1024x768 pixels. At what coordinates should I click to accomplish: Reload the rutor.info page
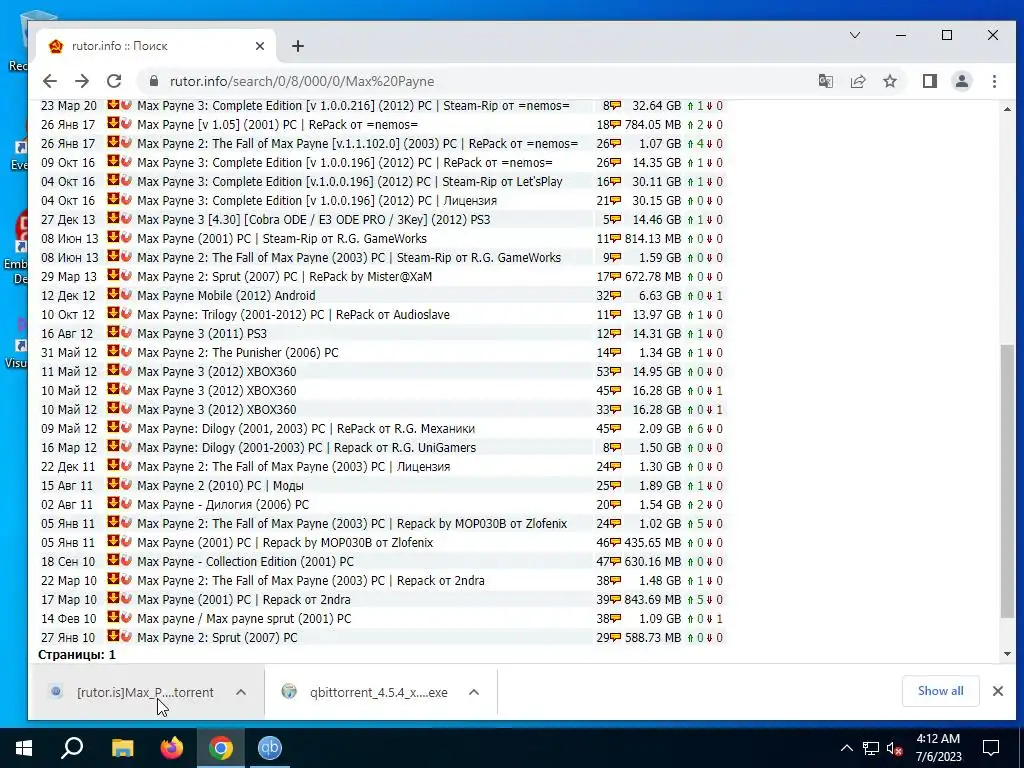coord(114,81)
